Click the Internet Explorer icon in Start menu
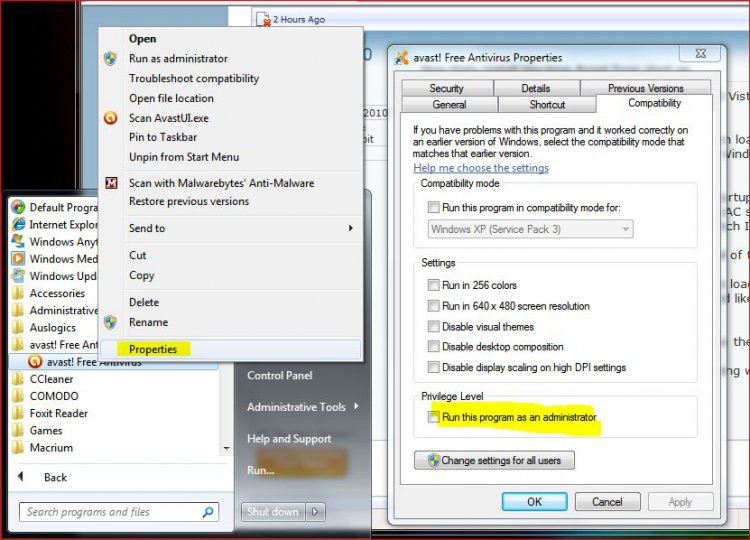 [x=19, y=224]
